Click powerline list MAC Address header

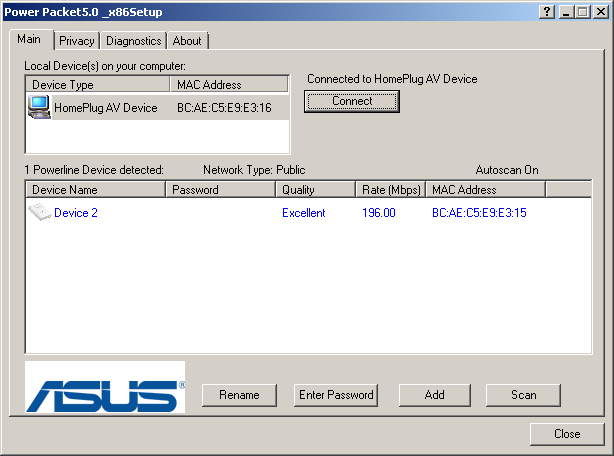[x=486, y=190]
